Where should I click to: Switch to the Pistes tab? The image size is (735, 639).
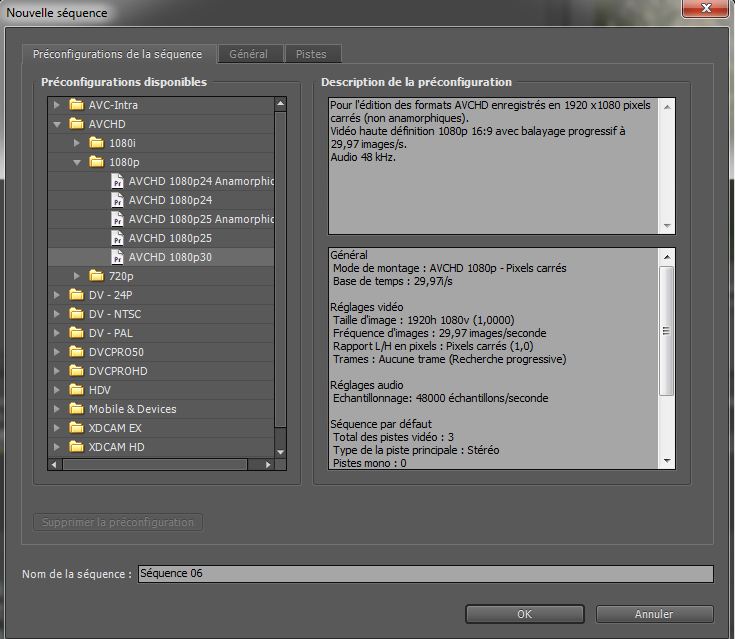312,54
